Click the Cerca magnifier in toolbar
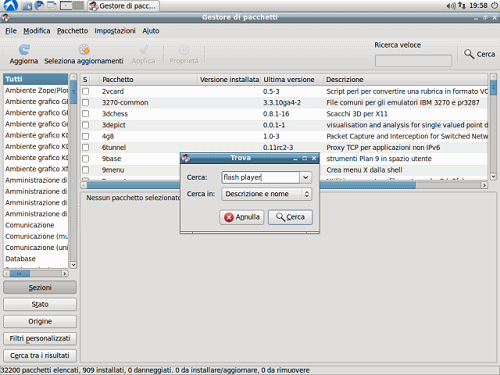 click(x=469, y=54)
